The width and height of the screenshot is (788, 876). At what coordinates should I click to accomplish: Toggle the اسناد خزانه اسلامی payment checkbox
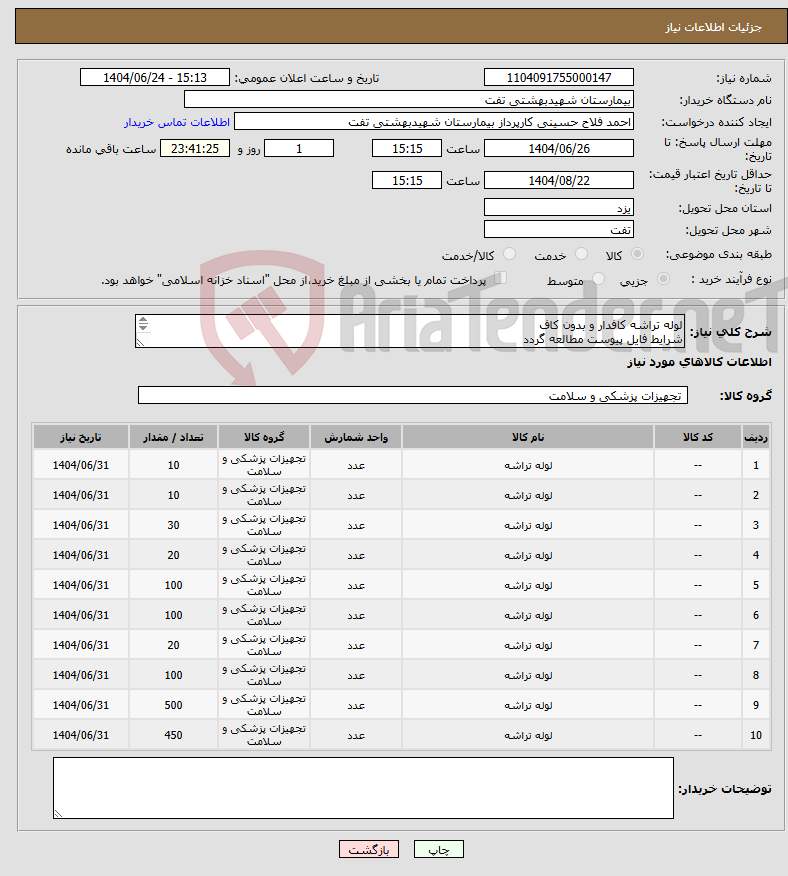point(501,278)
